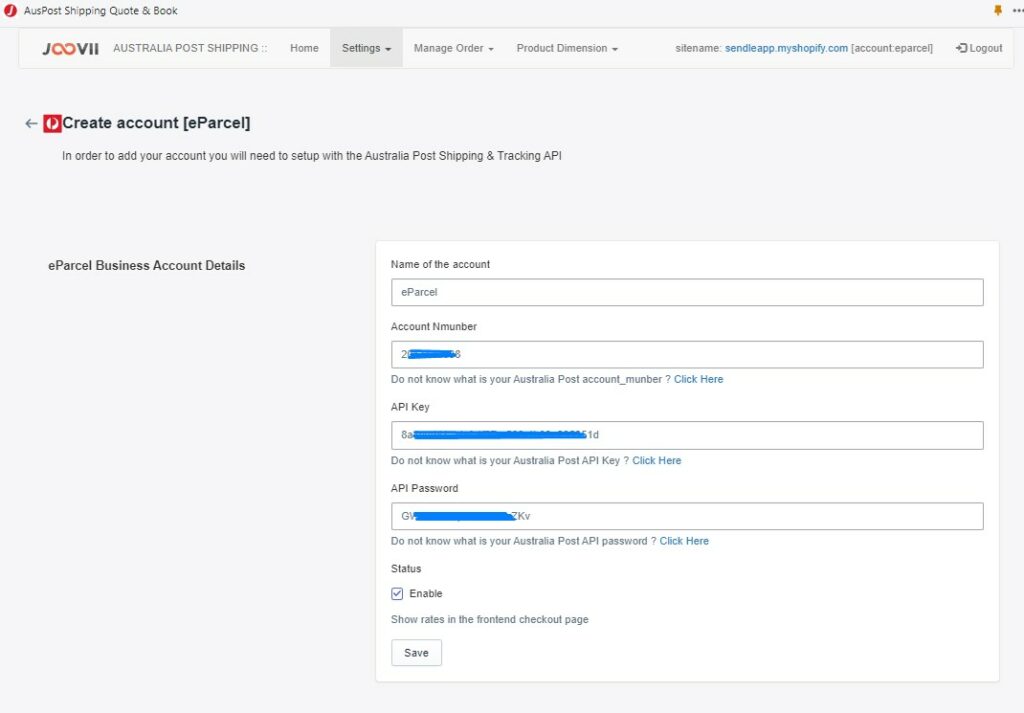Click the red Australia Post logo icon

point(52,123)
